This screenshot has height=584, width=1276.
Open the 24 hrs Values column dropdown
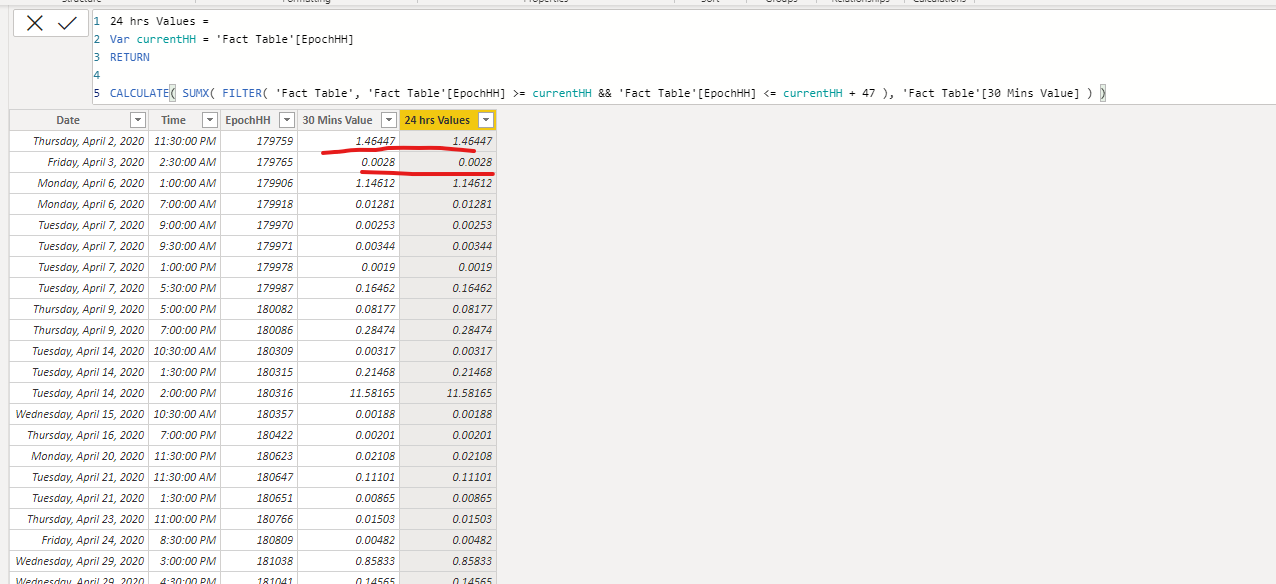[485, 120]
